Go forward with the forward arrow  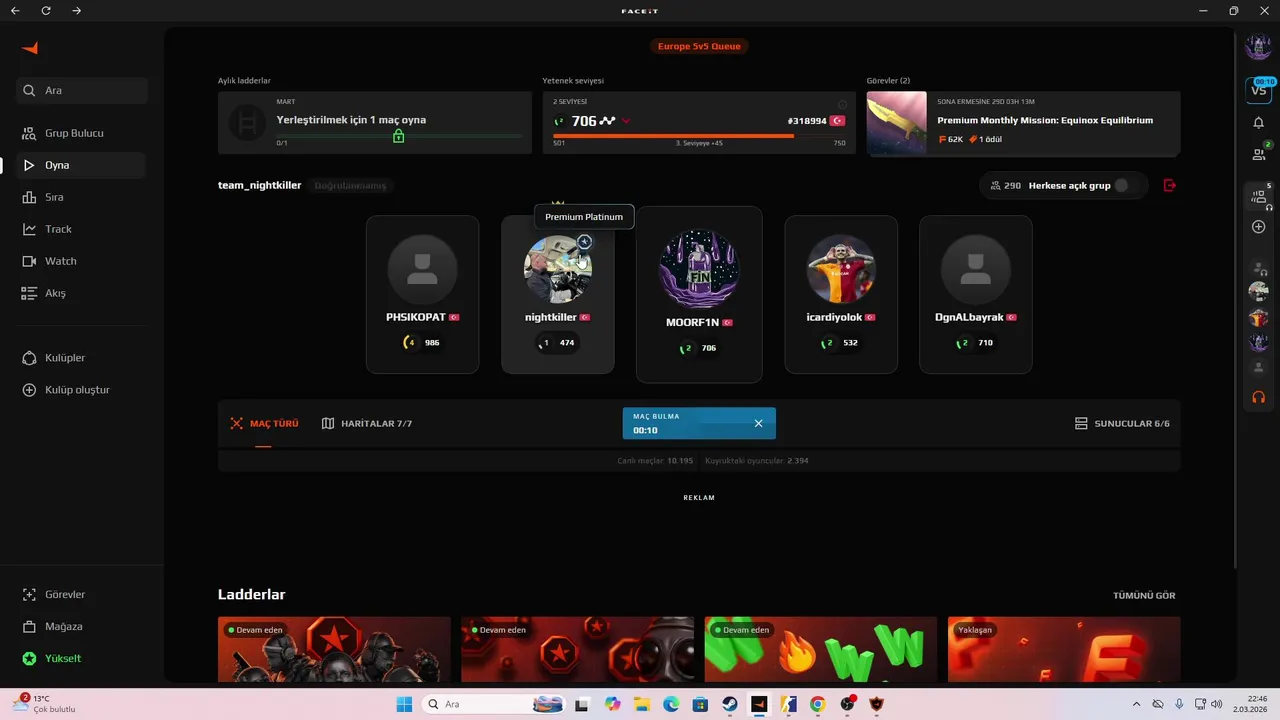[77, 11]
